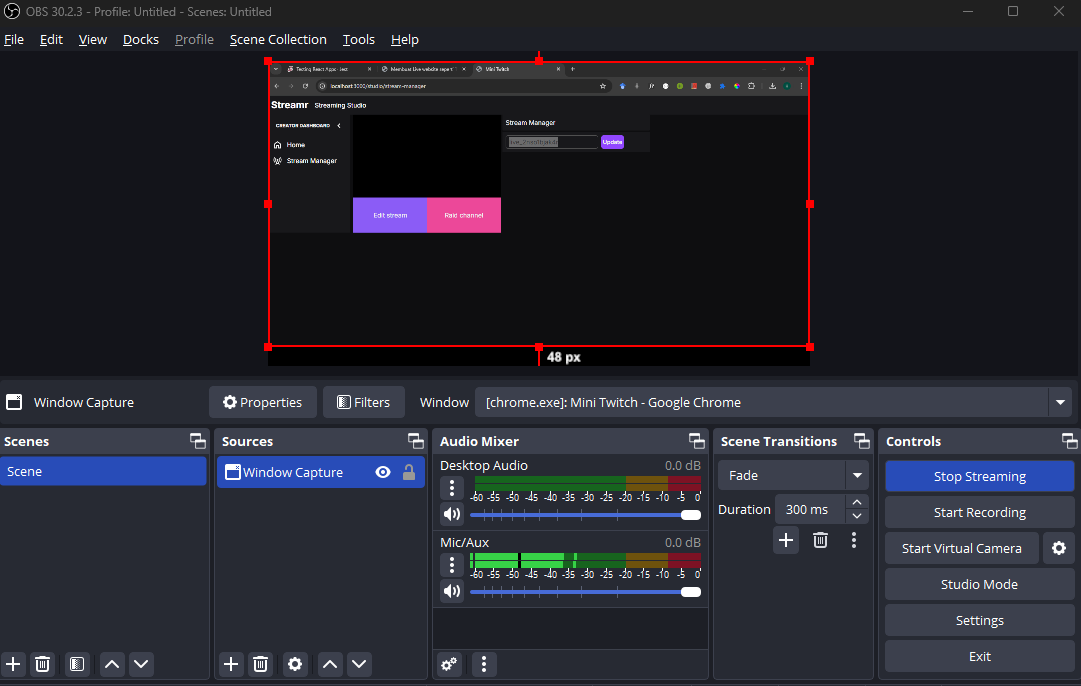
Task: Mute Desktop Audio with its speaker icon
Action: pos(452,513)
